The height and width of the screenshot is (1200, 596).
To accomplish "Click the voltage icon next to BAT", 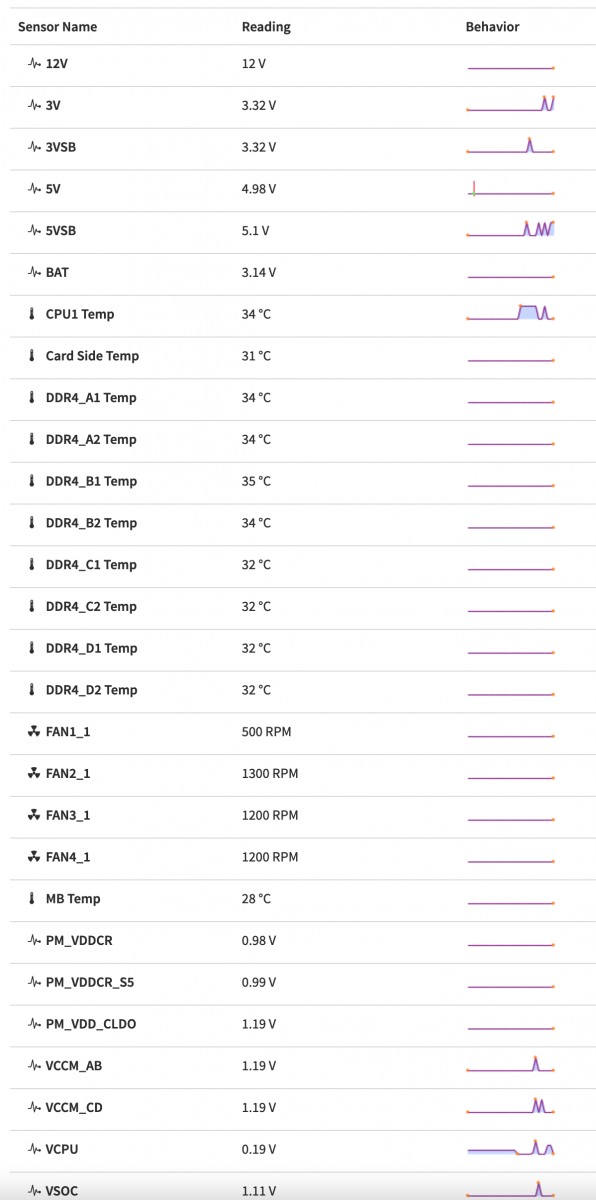I will click(34, 272).
